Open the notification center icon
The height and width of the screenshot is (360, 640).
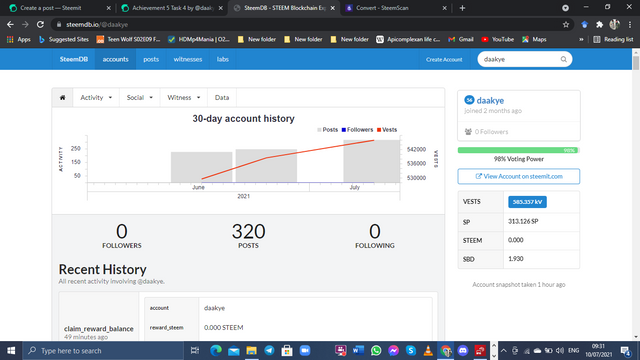click(625, 351)
